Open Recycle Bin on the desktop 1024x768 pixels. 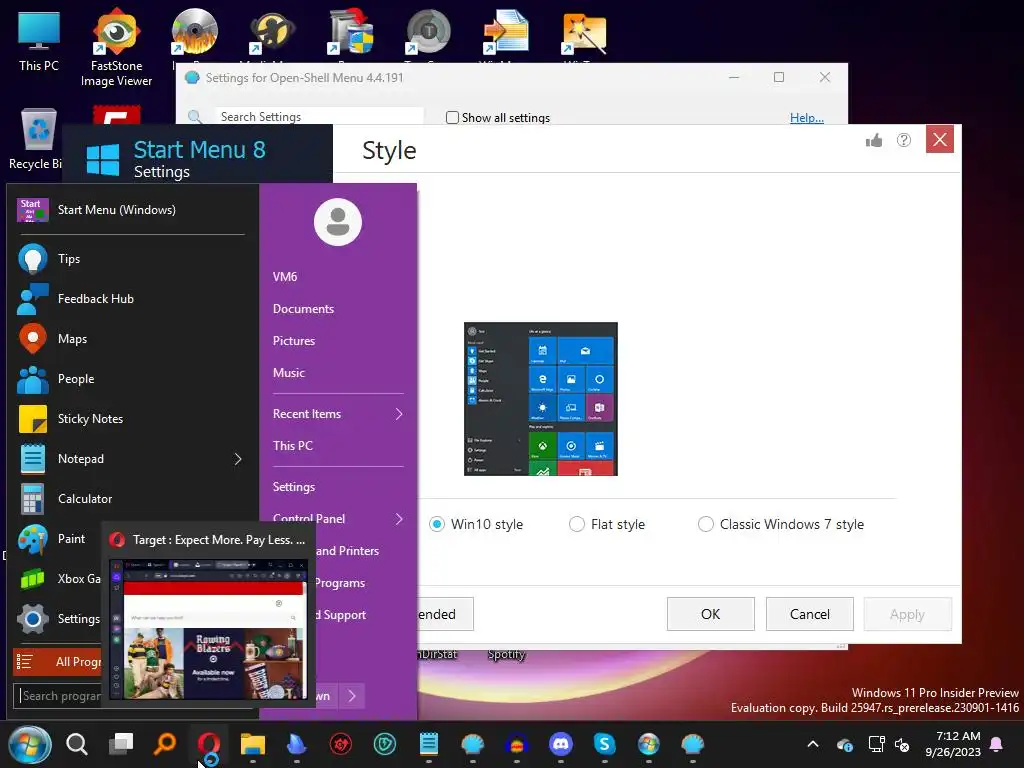(37, 139)
